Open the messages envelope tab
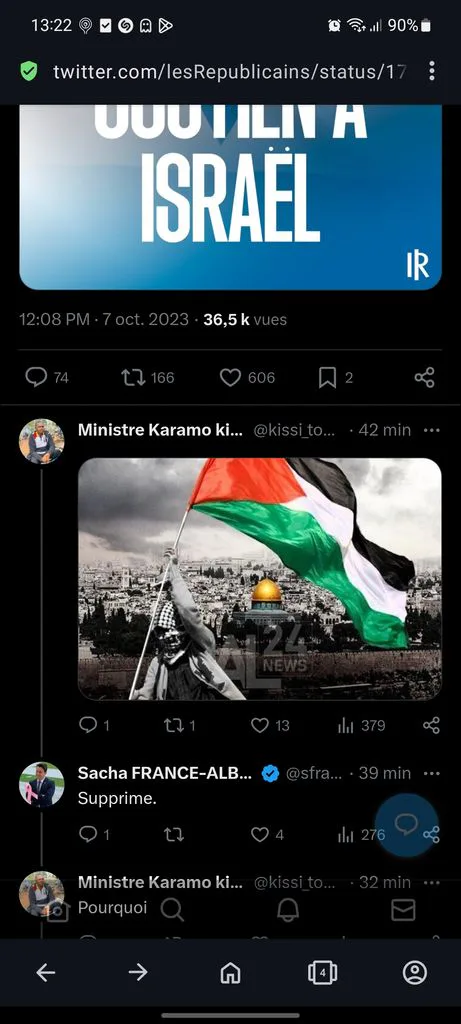Viewport: 461px width, 1024px height. coord(403,909)
